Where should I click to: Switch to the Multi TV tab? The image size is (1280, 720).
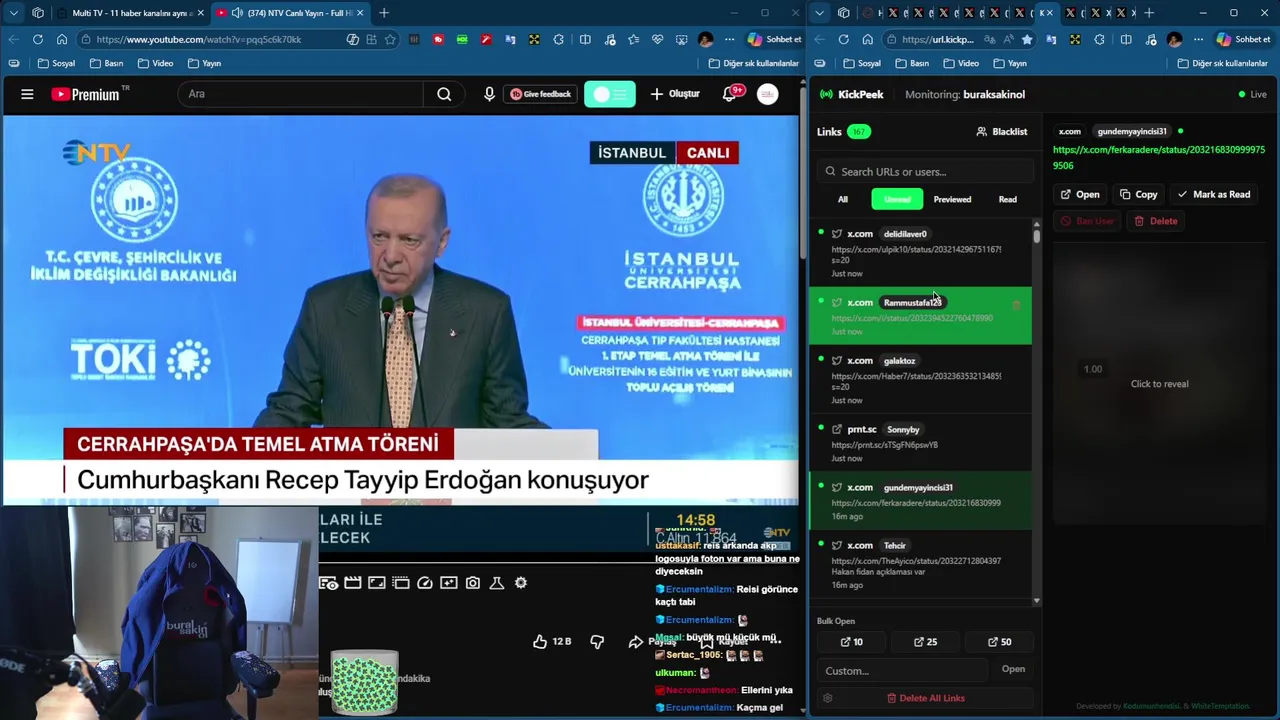[130, 13]
